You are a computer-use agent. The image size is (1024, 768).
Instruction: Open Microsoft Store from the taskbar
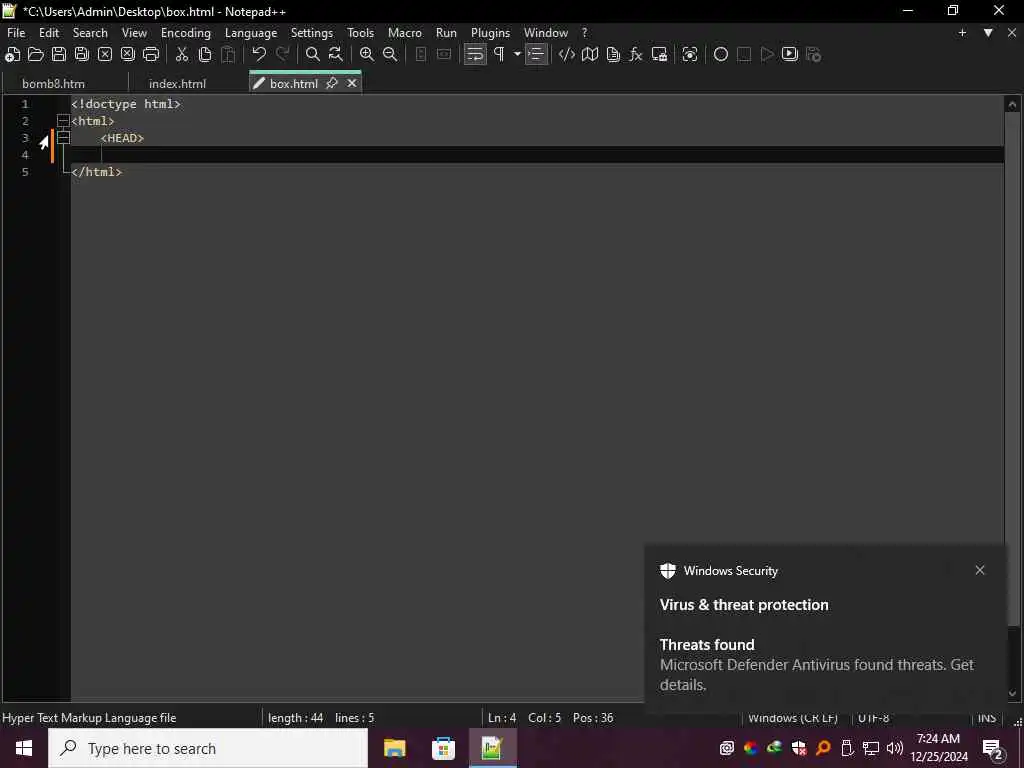coord(443,748)
